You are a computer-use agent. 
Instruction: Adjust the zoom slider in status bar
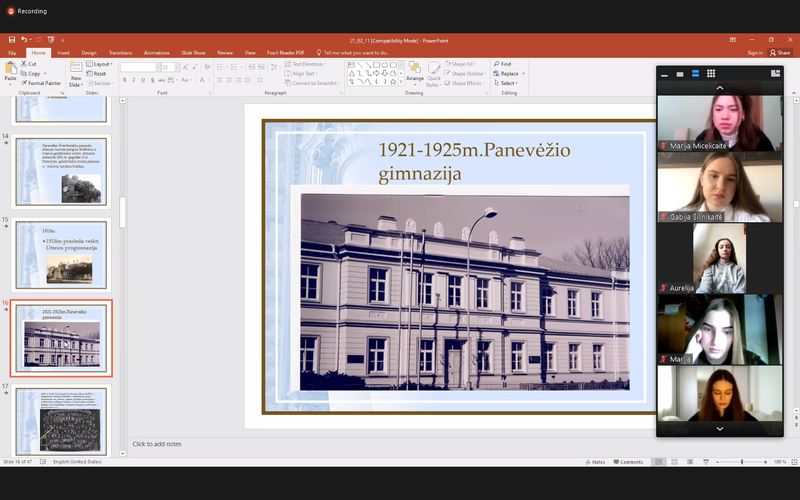click(x=741, y=462)
